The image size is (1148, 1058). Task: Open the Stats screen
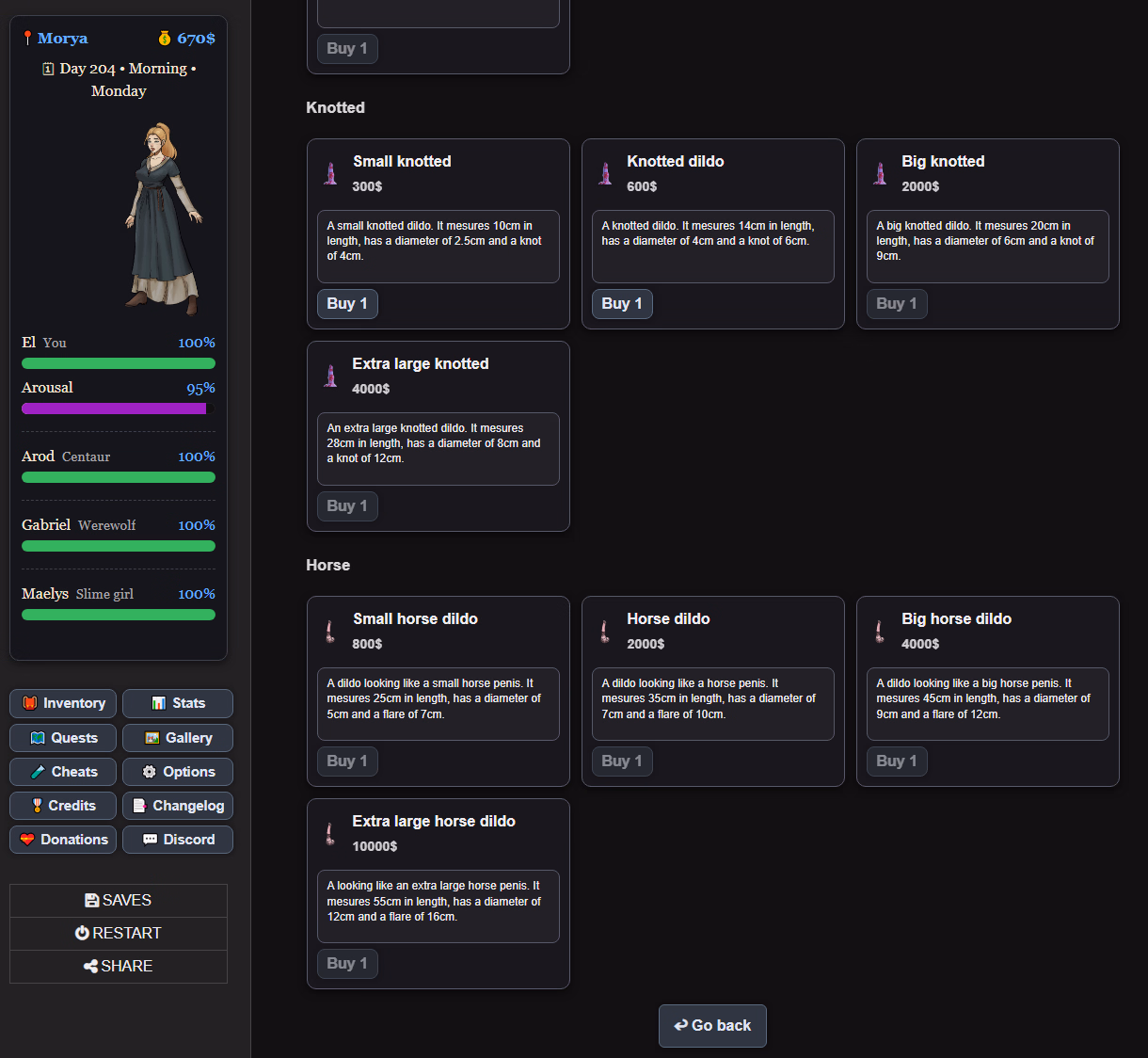point(177,703)
